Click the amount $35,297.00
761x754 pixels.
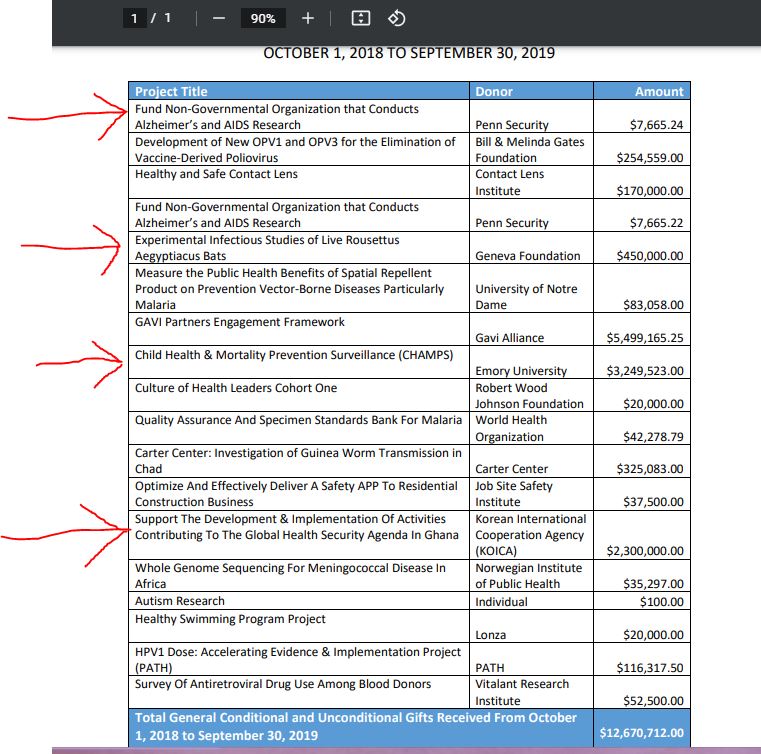tap(653, 584)
